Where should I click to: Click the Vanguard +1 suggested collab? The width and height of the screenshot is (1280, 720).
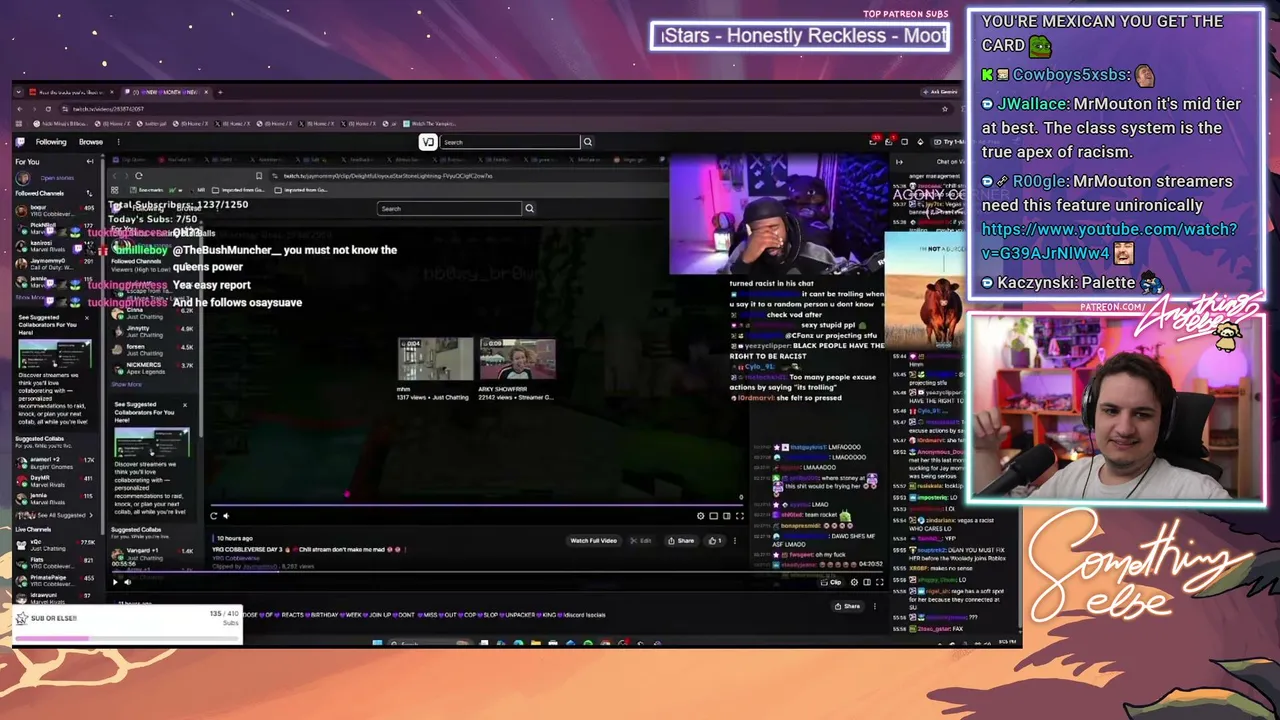pyautogui.click(x=155, y=555)
